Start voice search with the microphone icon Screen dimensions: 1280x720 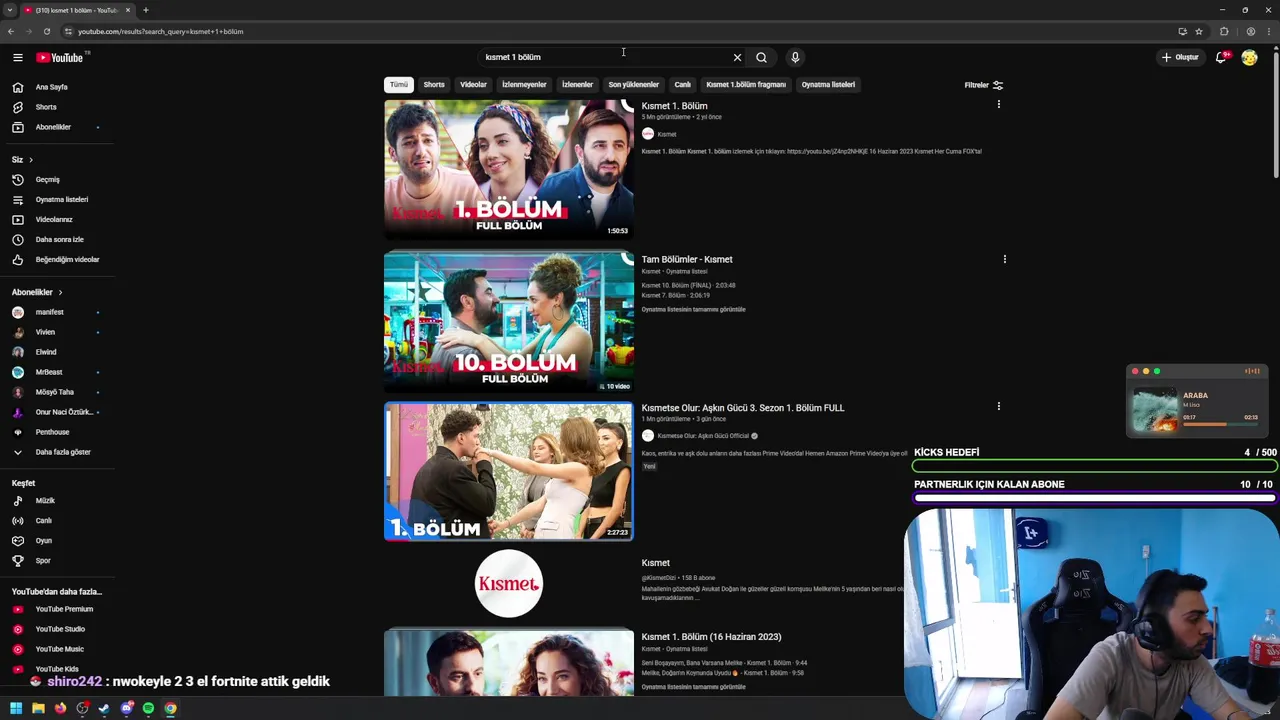(795, 57)
